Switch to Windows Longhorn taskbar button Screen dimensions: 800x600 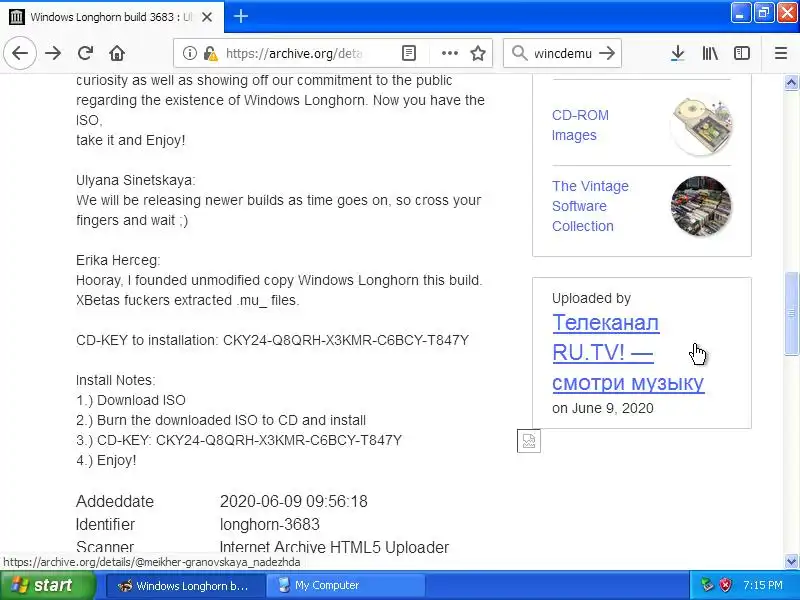pos(186,585)
